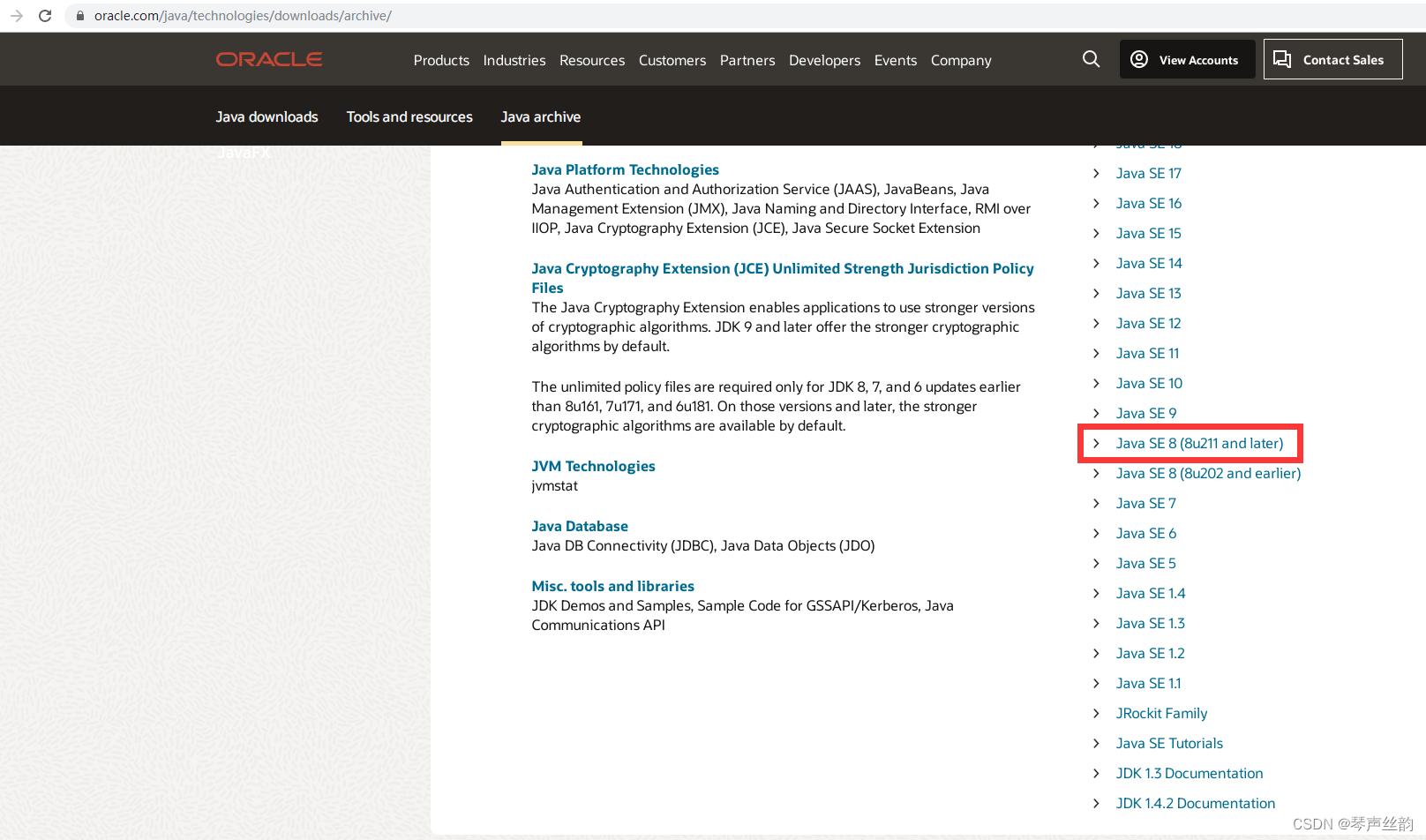Open the Java Platform Technologies link
This screenshot has width=1426, height=840.
625,169
